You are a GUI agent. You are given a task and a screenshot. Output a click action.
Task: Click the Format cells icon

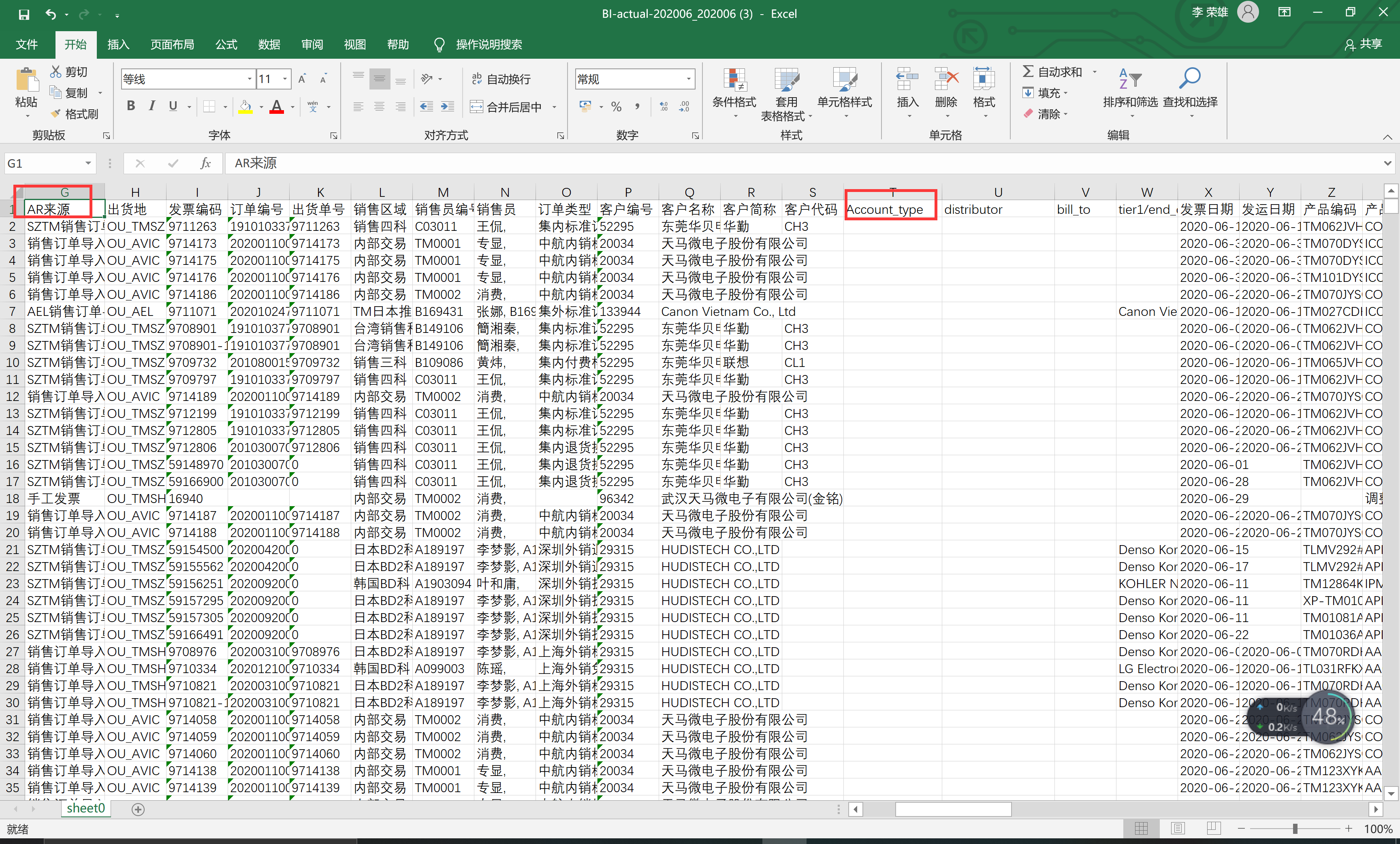click(984, 79)
